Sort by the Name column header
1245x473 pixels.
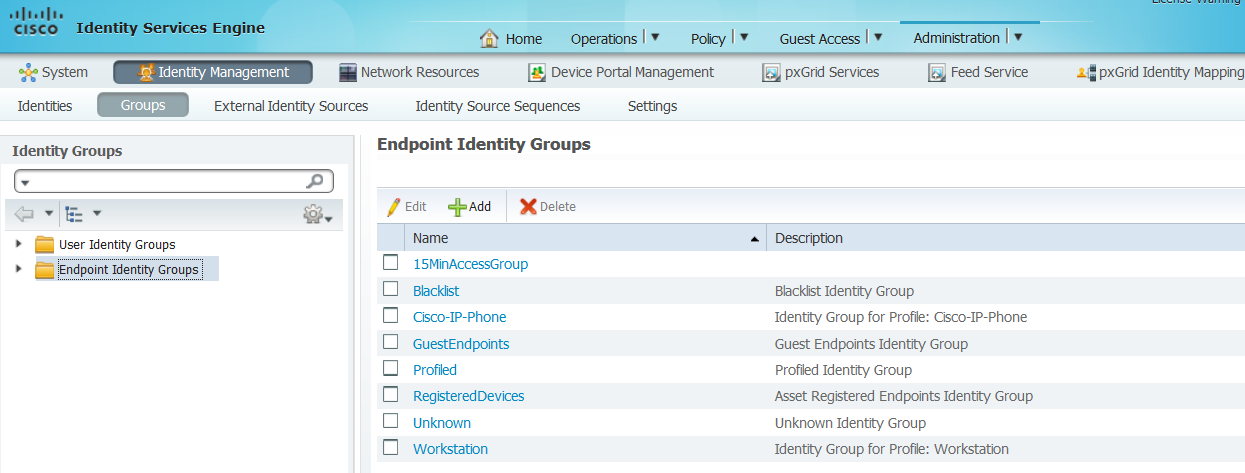(x=585, y=238)
